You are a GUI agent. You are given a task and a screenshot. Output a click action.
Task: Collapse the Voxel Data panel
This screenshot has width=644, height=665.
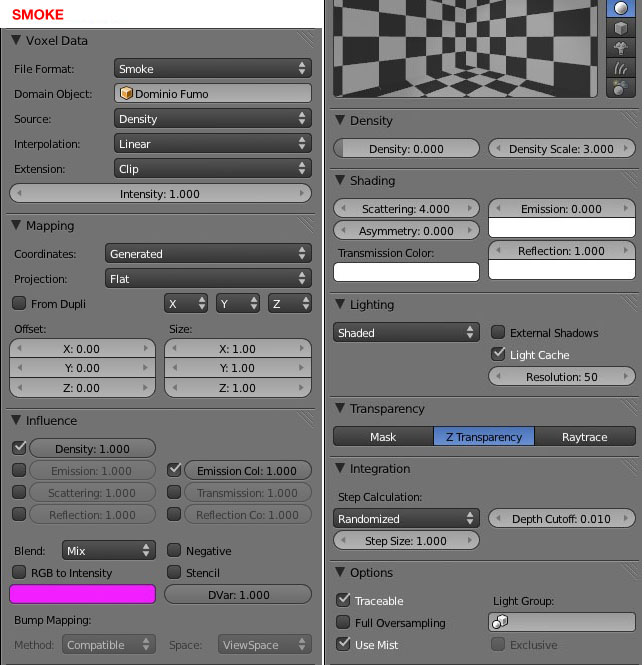click(x=16, y=40)
